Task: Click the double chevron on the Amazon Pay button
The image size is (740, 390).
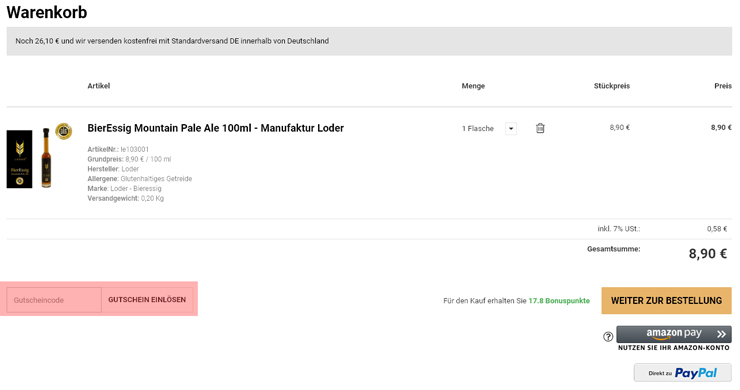Action: [721, 334]
